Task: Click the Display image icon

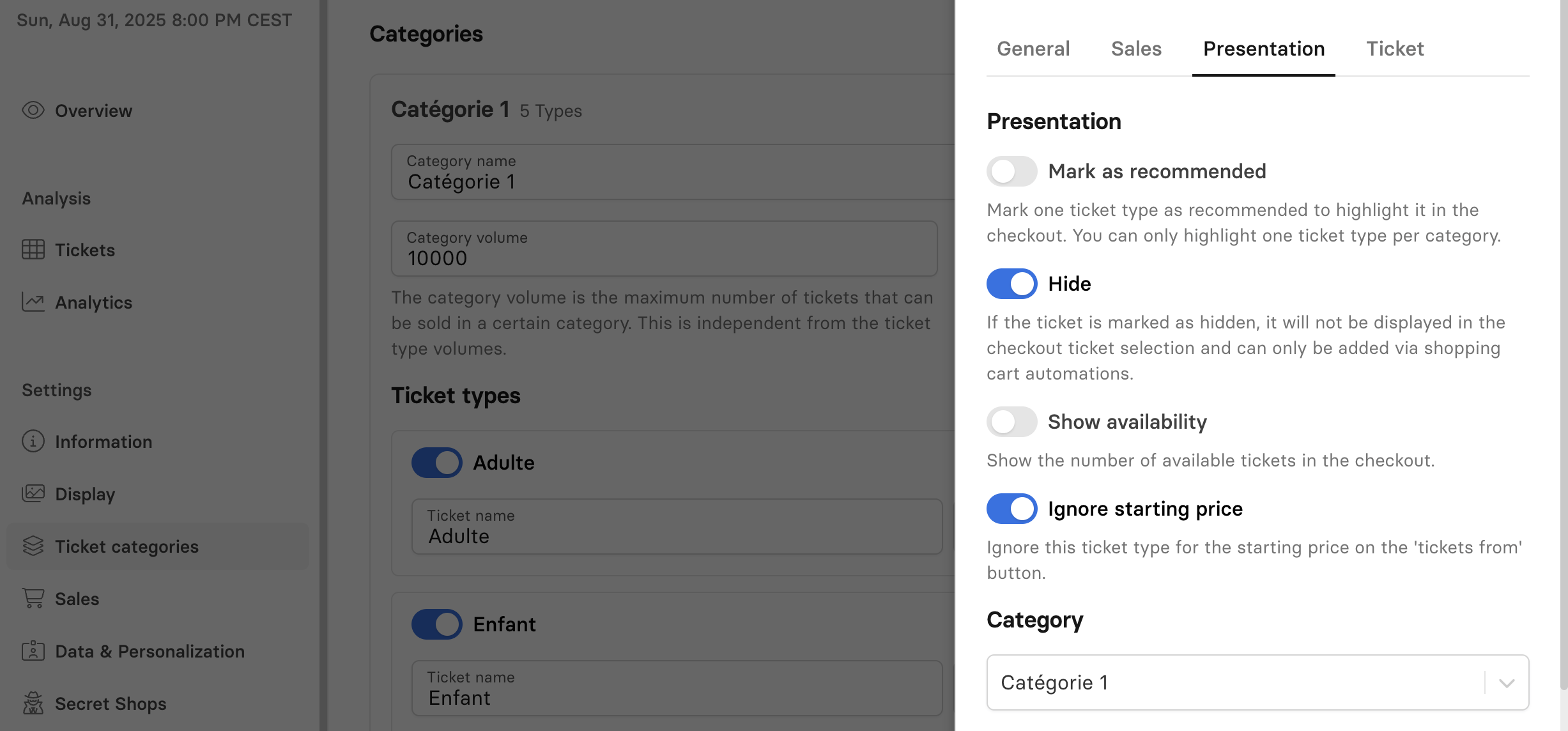Action: click(x=33, y=494)
